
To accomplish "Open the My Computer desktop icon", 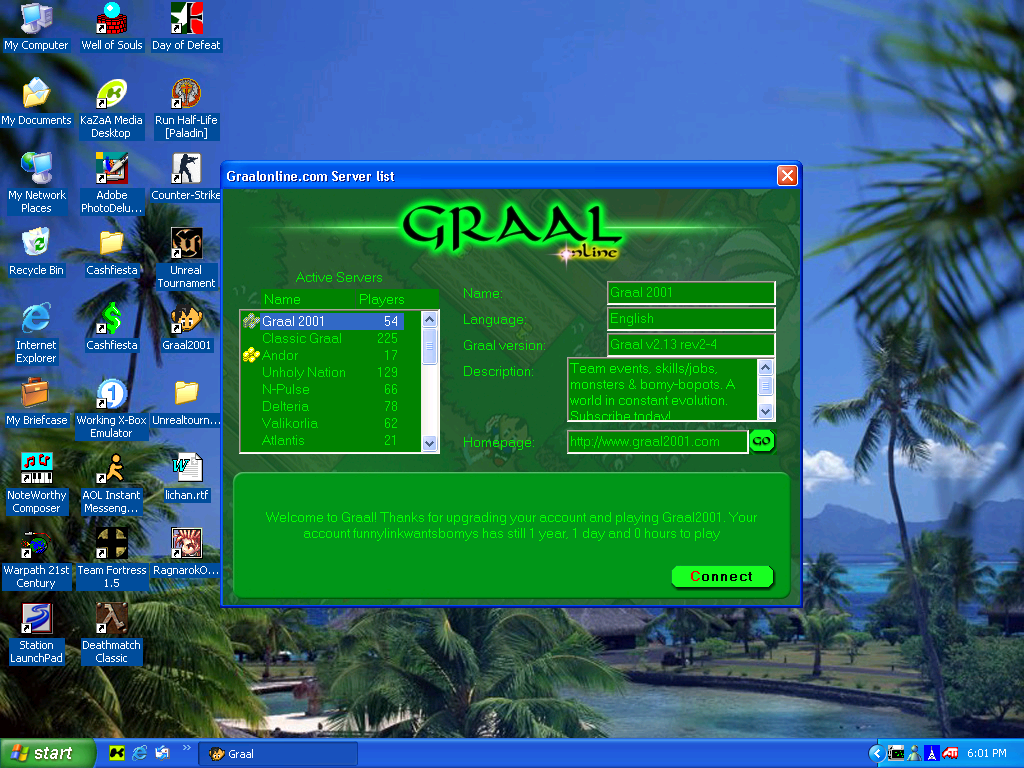I will point(36,27).
